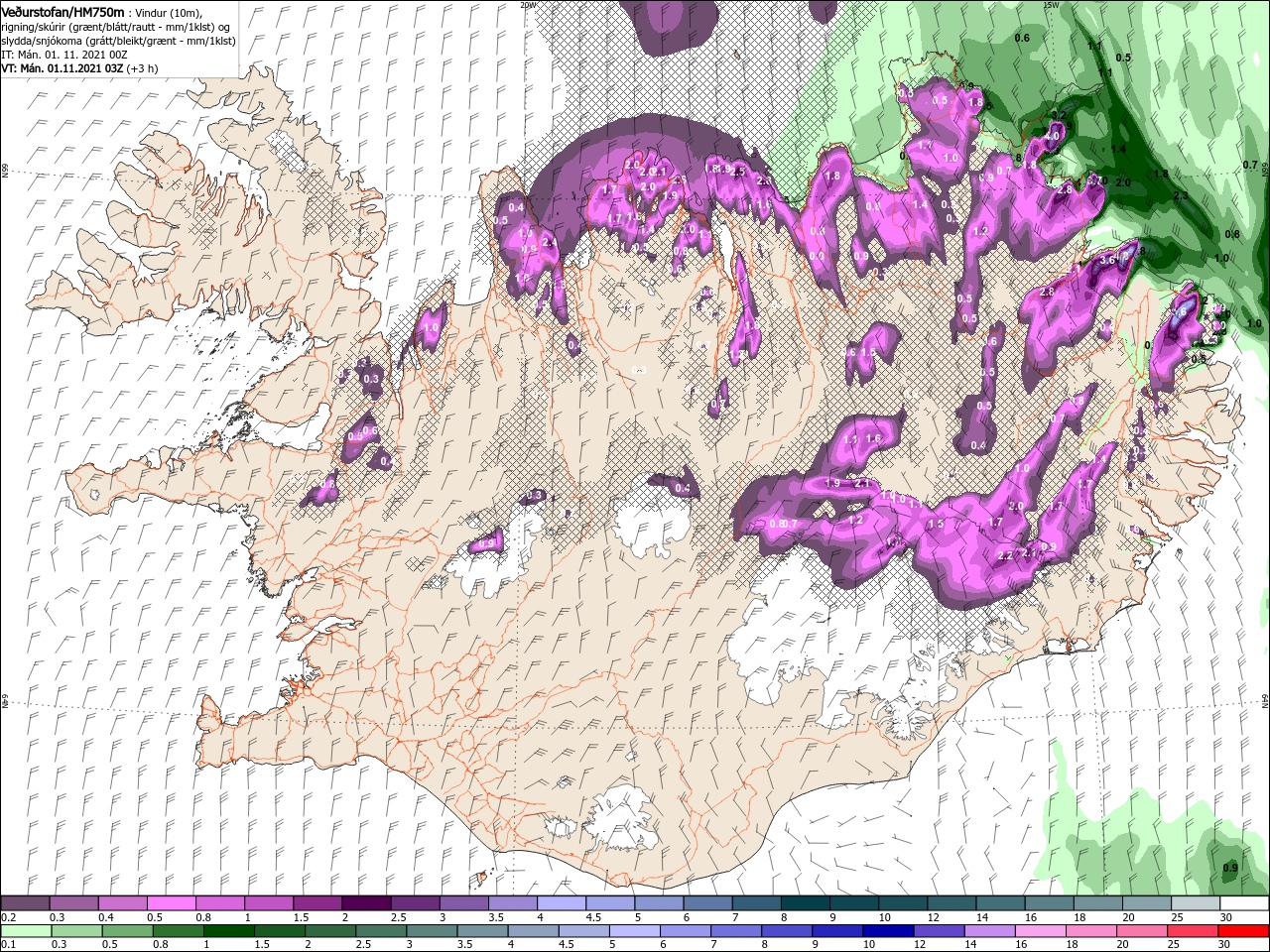
Task: Click the '3.6' snowfall value on the east coast
Action: click(1109, 260)
